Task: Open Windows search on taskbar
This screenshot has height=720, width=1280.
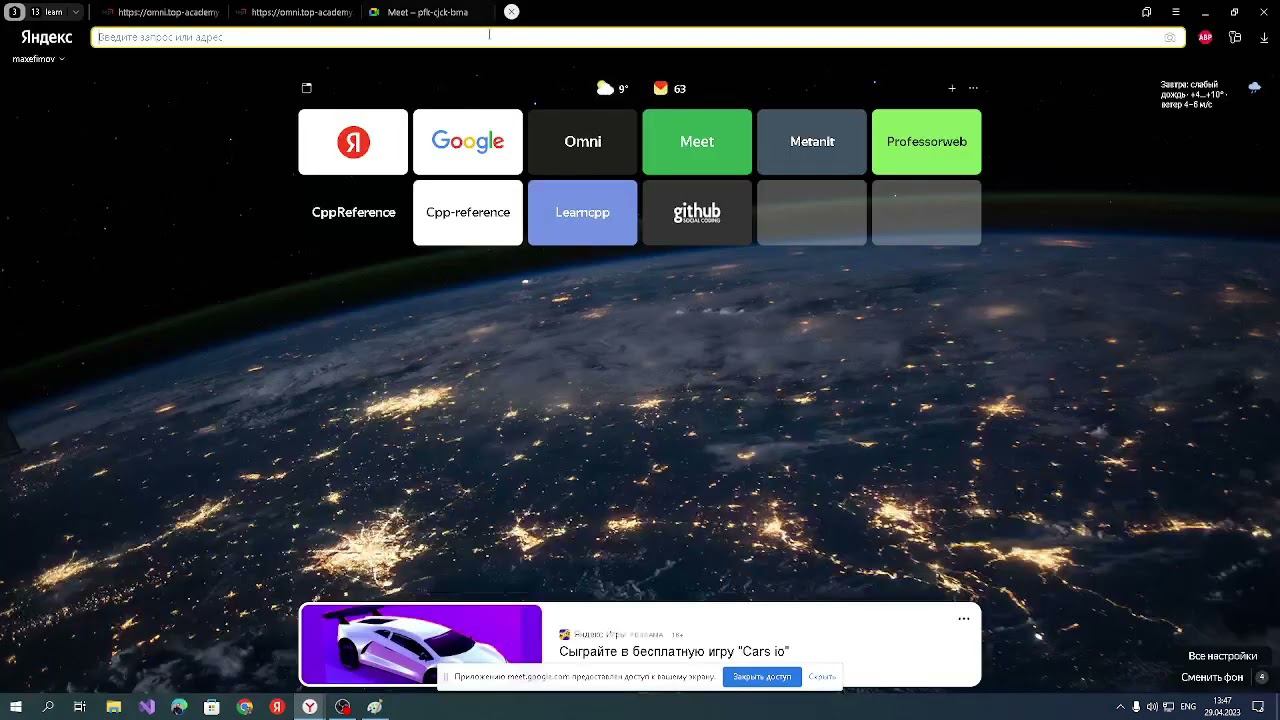Action: pos(48,707)
